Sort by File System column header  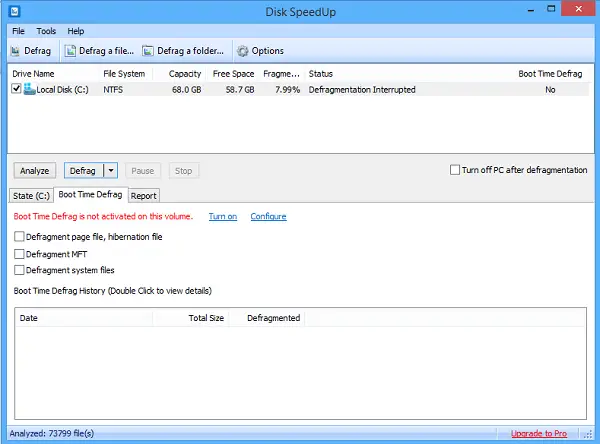(x=126, y=74)
